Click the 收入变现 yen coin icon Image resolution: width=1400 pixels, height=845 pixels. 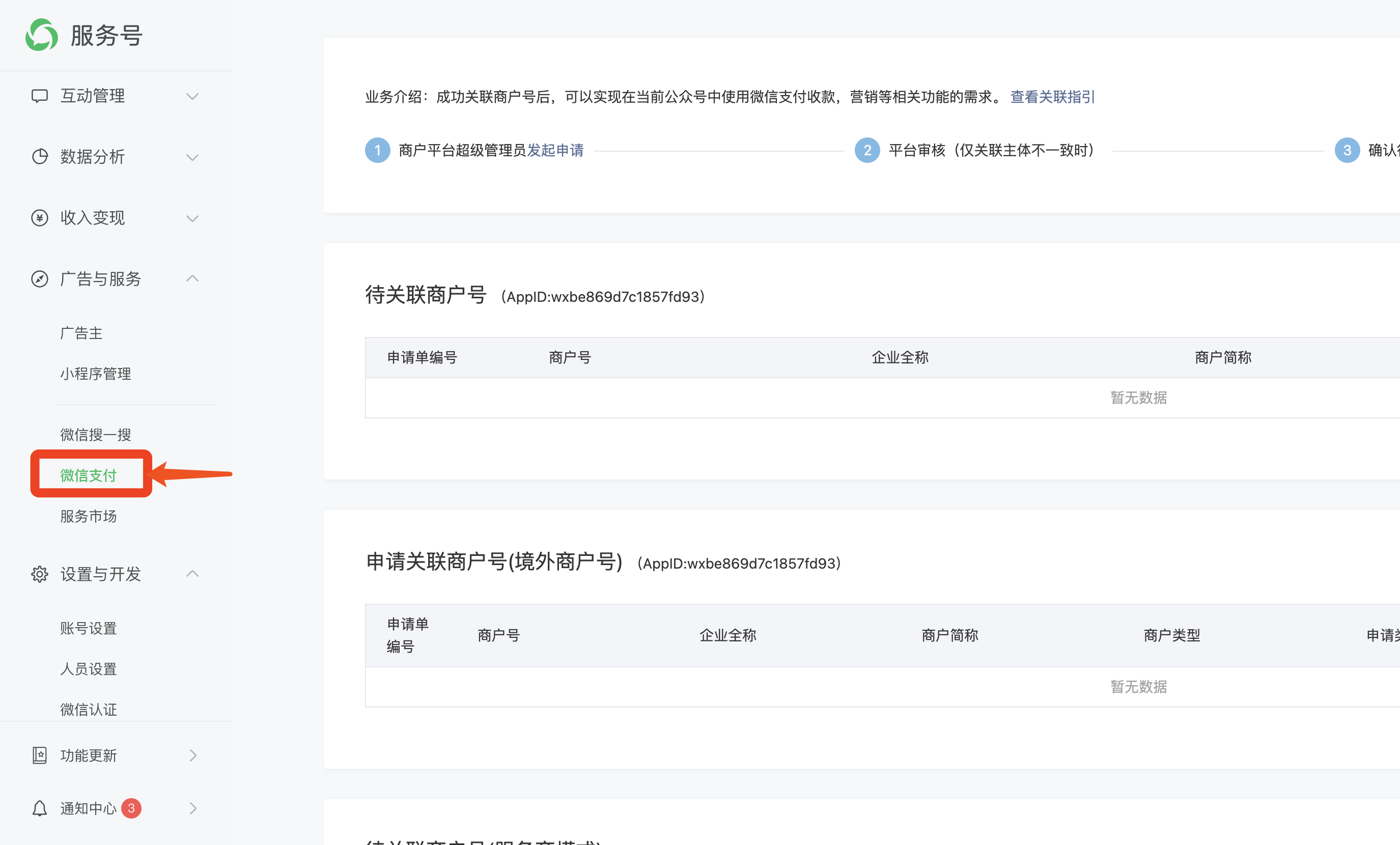(39, 218)
